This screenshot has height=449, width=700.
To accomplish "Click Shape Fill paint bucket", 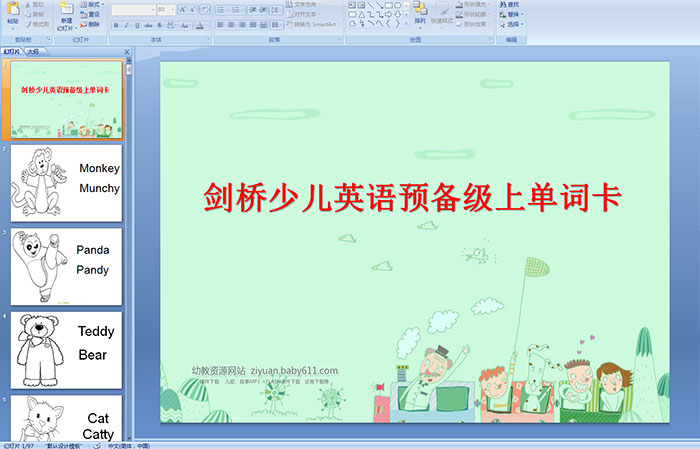I will 472,4.
